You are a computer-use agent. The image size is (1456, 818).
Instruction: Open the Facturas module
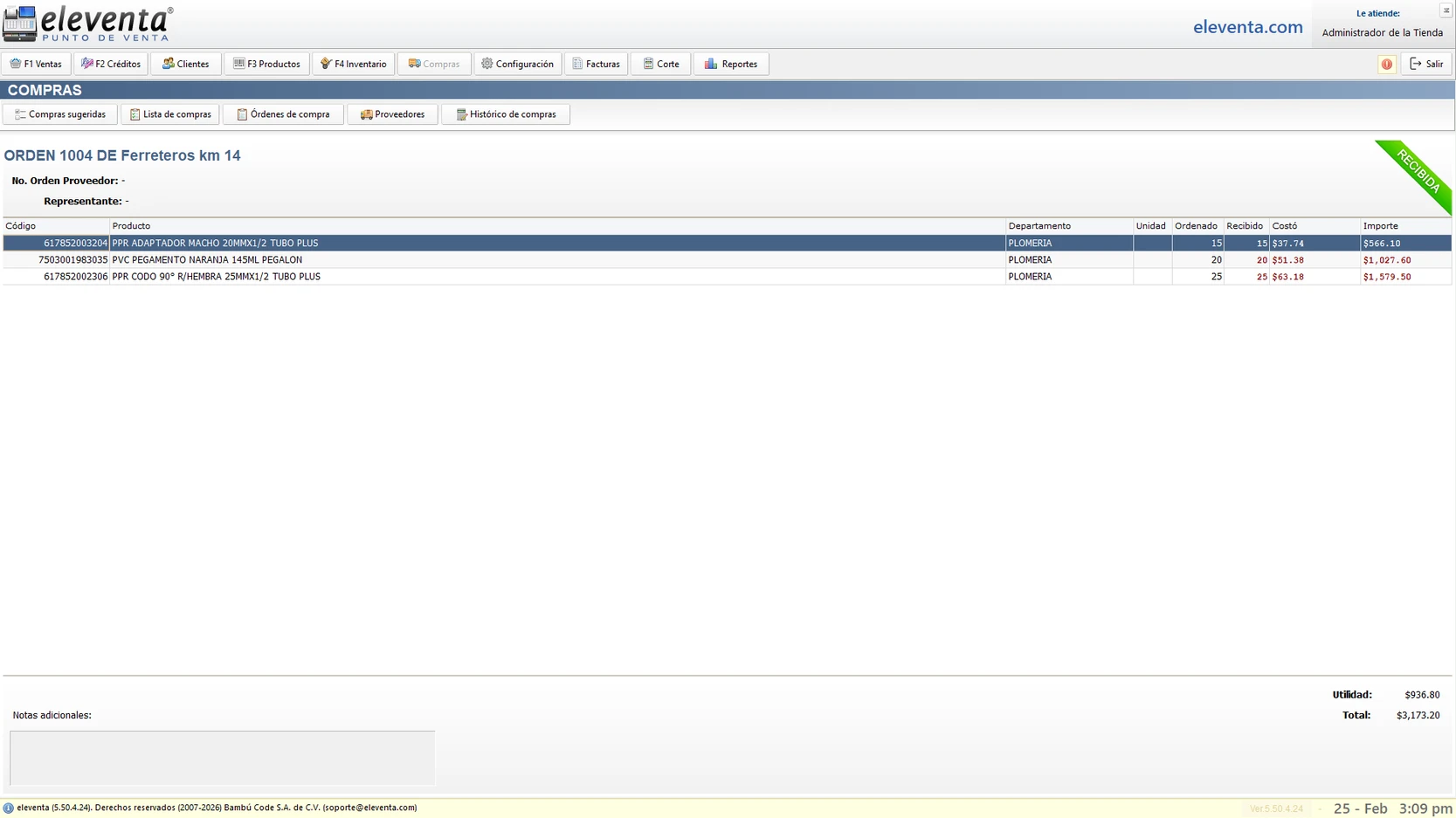[x=596, y=64]
